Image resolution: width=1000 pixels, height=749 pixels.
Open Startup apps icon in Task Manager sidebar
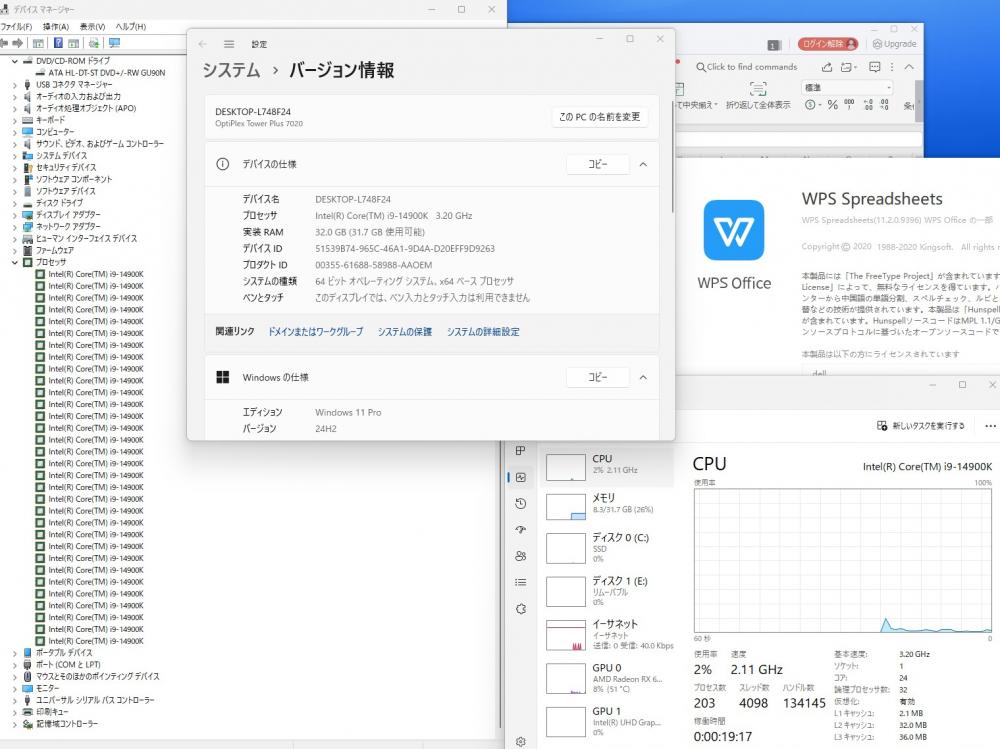pos(521,530)
